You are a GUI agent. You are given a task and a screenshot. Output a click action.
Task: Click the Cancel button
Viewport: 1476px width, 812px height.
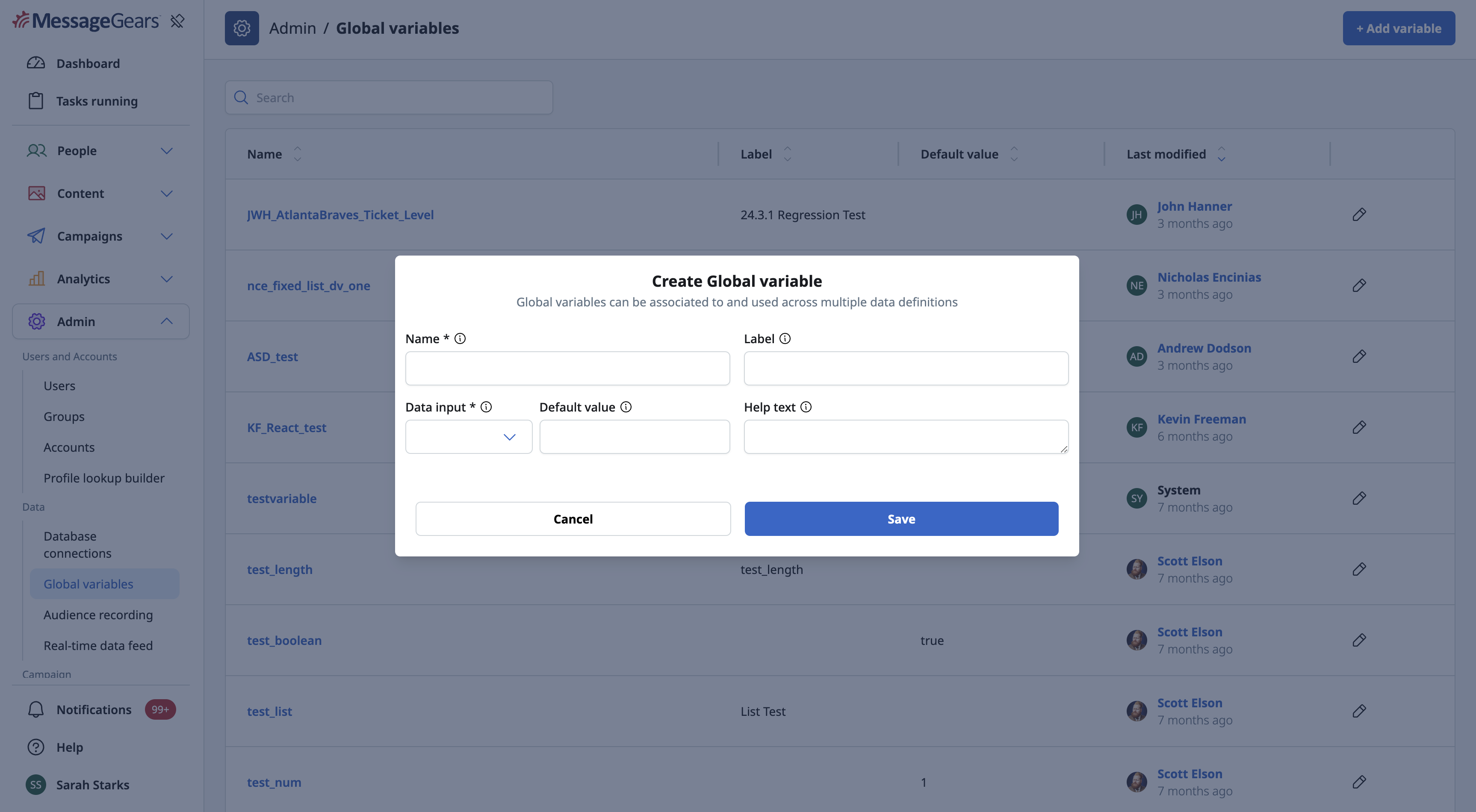[x=573, y=519]
